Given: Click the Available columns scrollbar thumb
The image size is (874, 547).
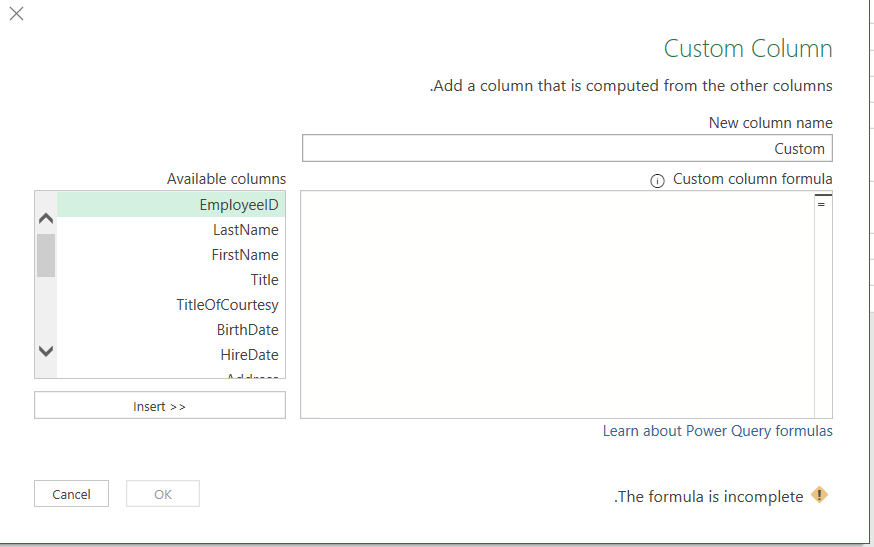Looking at the screenshot, I should pos(46,255).
